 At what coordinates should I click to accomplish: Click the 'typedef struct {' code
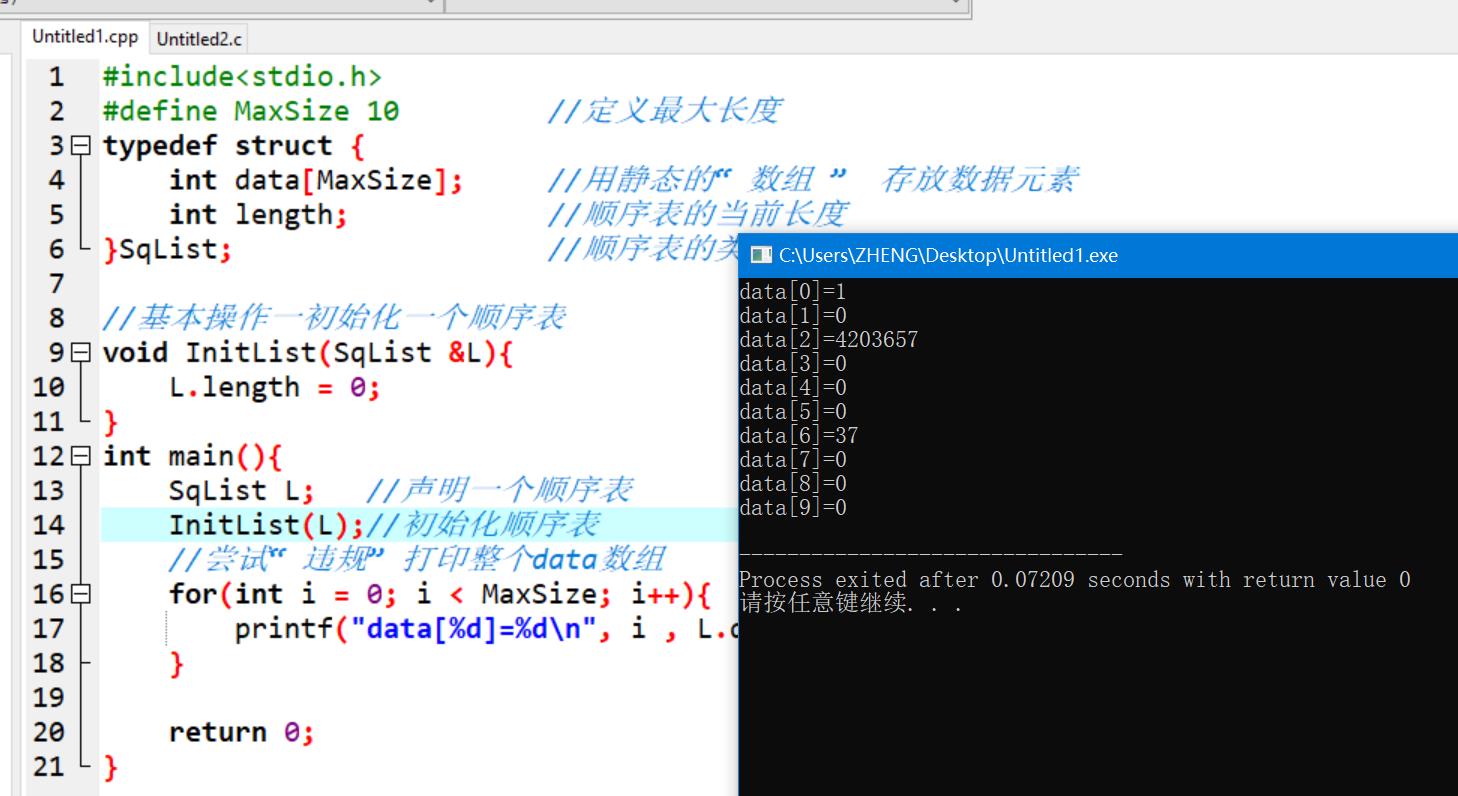(x=234, y=146)
